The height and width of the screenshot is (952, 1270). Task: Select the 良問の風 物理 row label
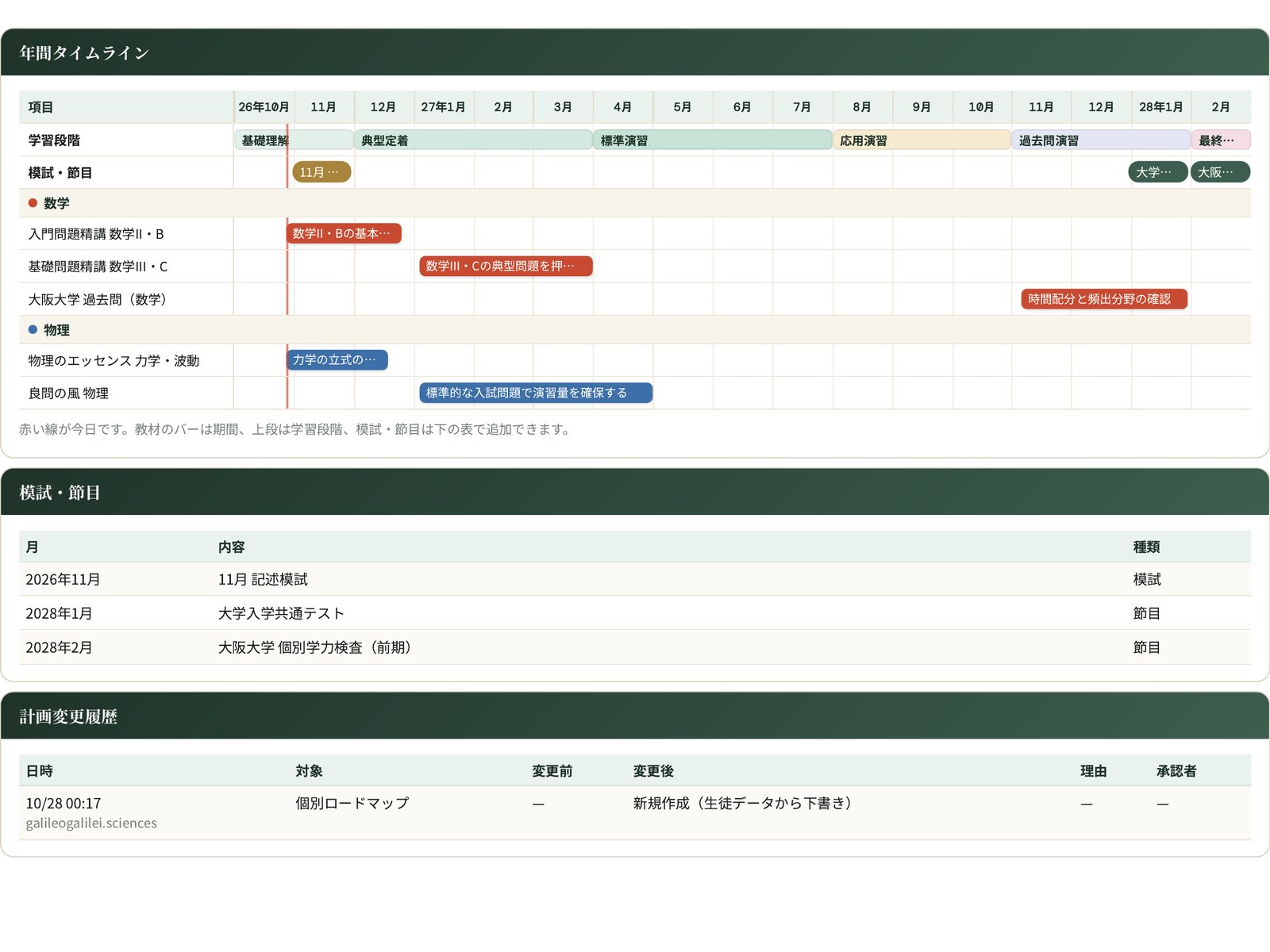(x=68, y=393)
